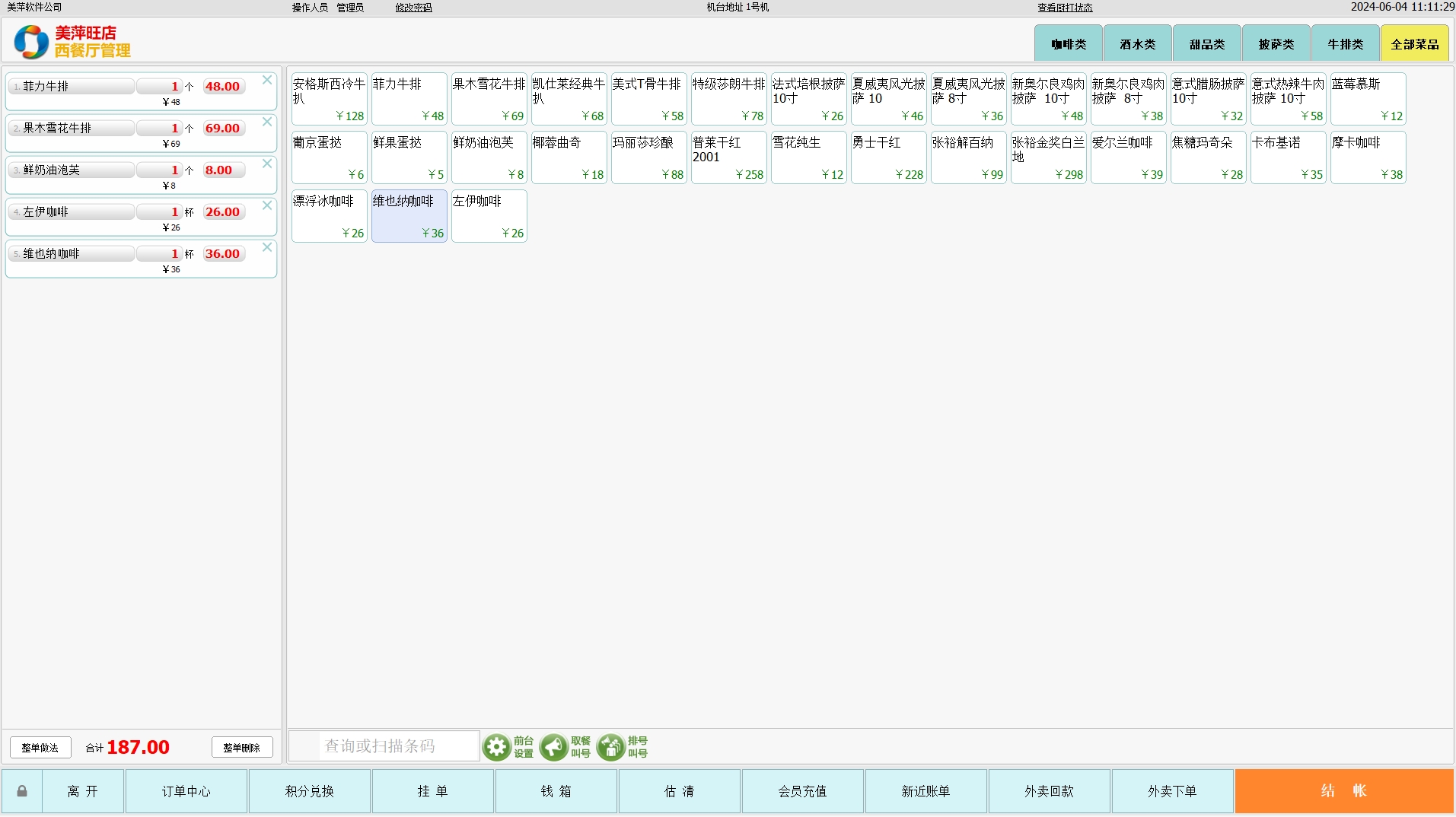Remove 维也纳咖啡 order item
1456x817 pixels.
pyautogui.click(x=267, y=247)
